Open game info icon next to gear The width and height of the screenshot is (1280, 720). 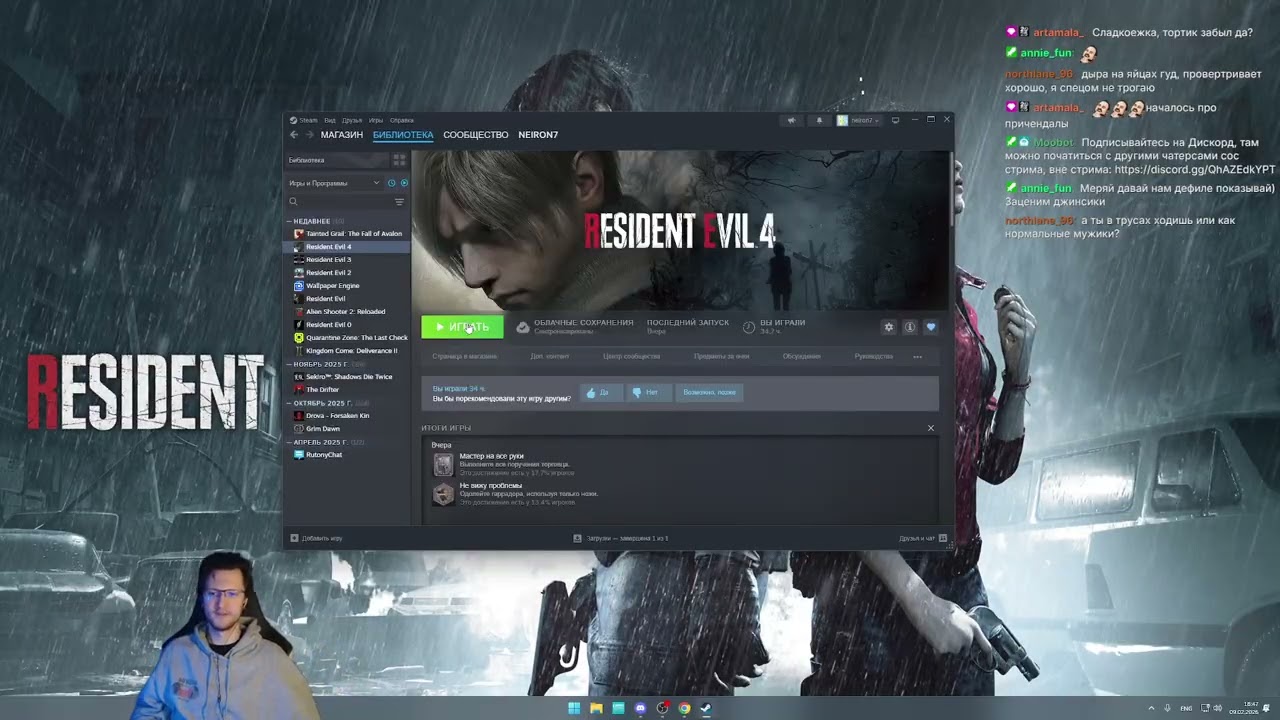910,327
